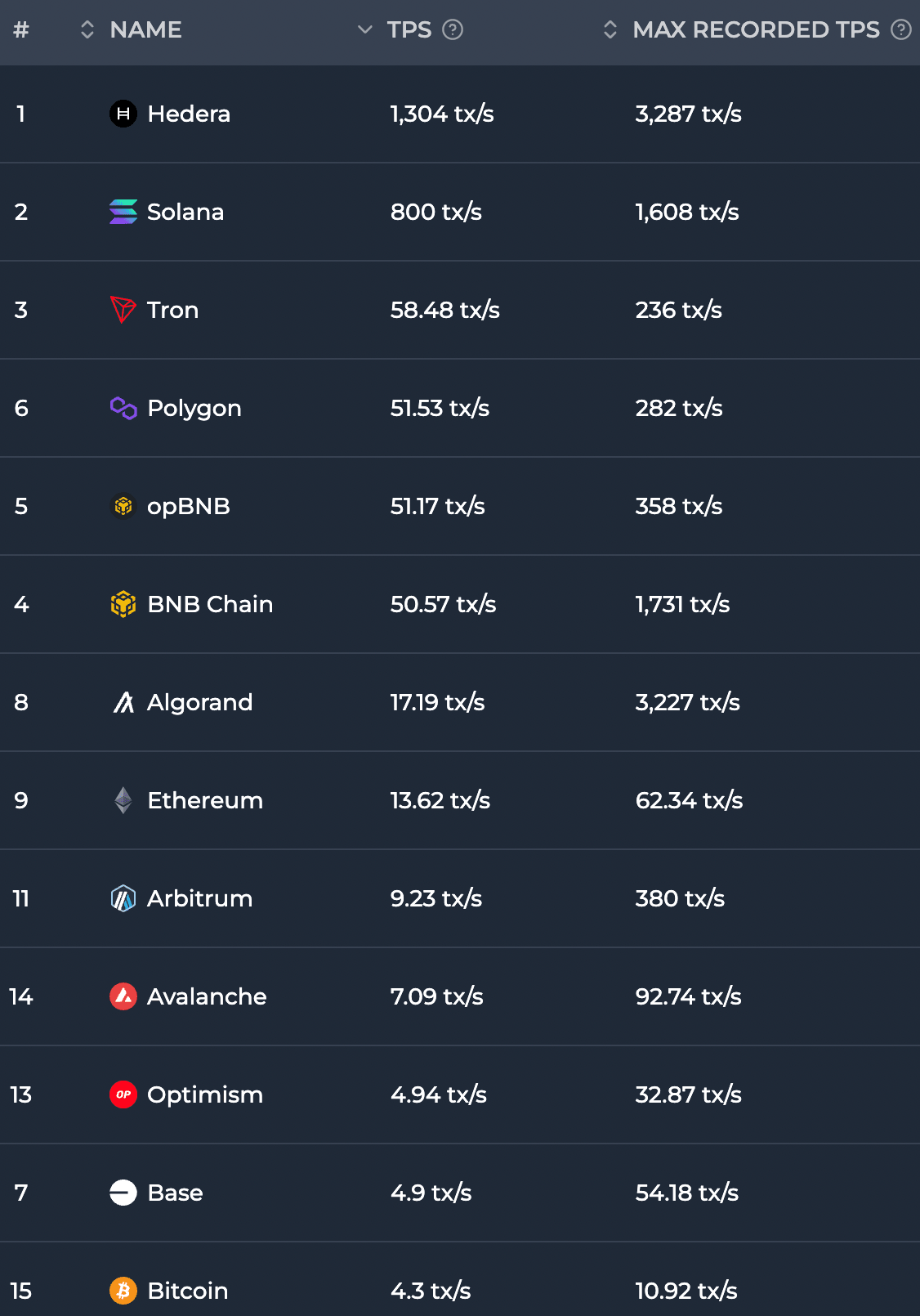Open the Base chain link

pos(175,1193)
